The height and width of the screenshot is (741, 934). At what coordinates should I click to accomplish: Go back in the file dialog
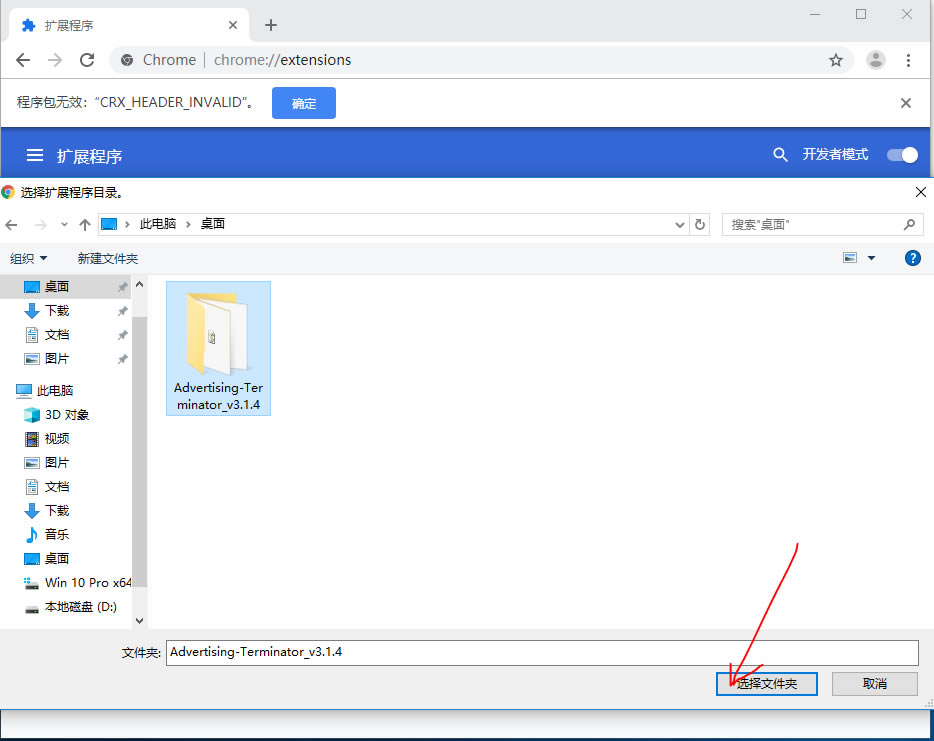tap(11, 225)
